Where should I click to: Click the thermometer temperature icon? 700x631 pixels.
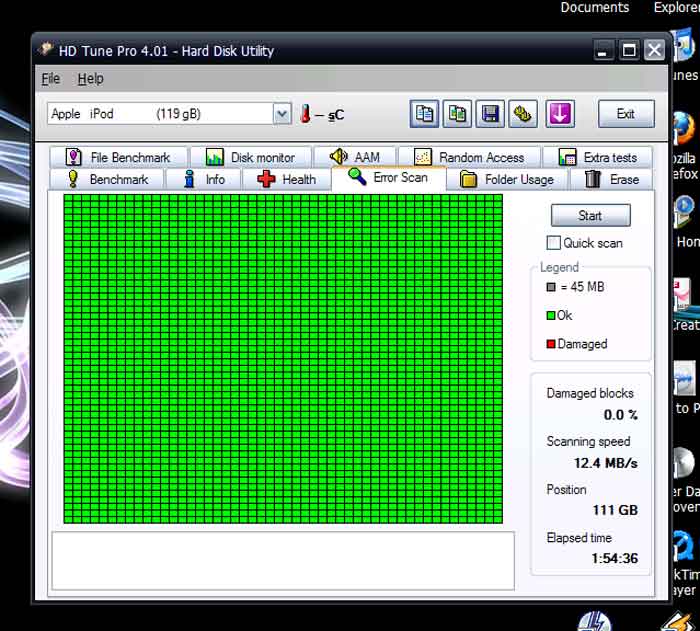(x=305, y=114)
